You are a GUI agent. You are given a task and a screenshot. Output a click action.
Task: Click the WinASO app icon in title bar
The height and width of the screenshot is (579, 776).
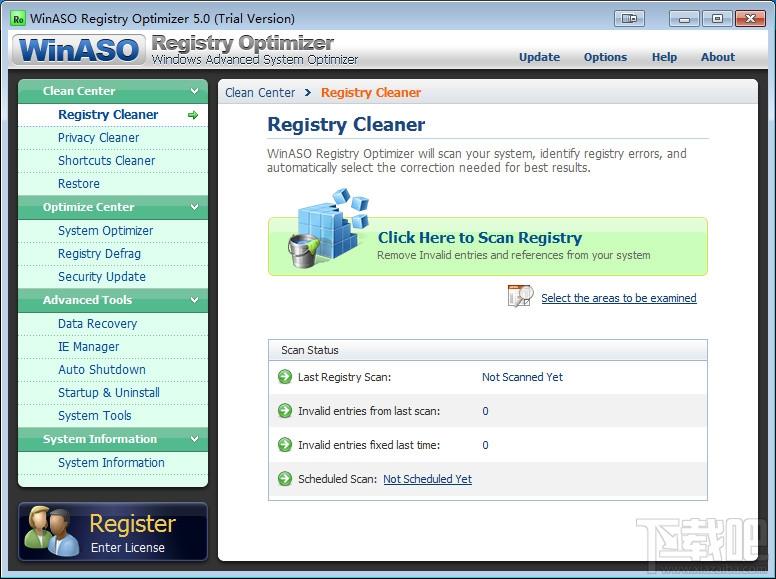(18, 19)
